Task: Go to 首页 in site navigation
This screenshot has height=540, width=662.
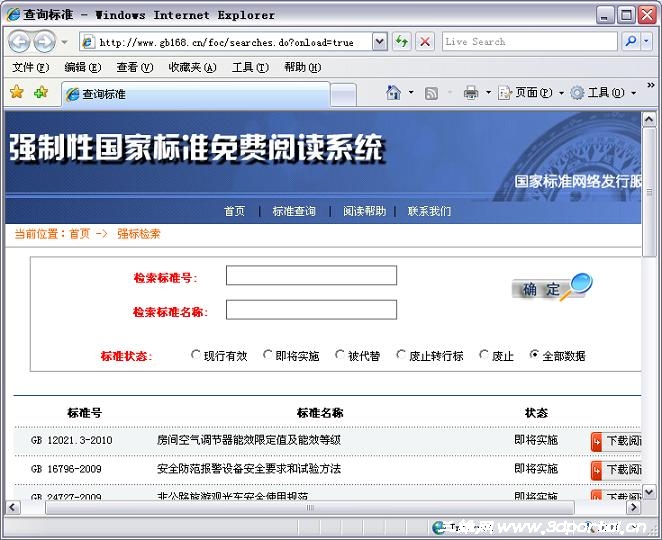Action: [x=234, y=211]
